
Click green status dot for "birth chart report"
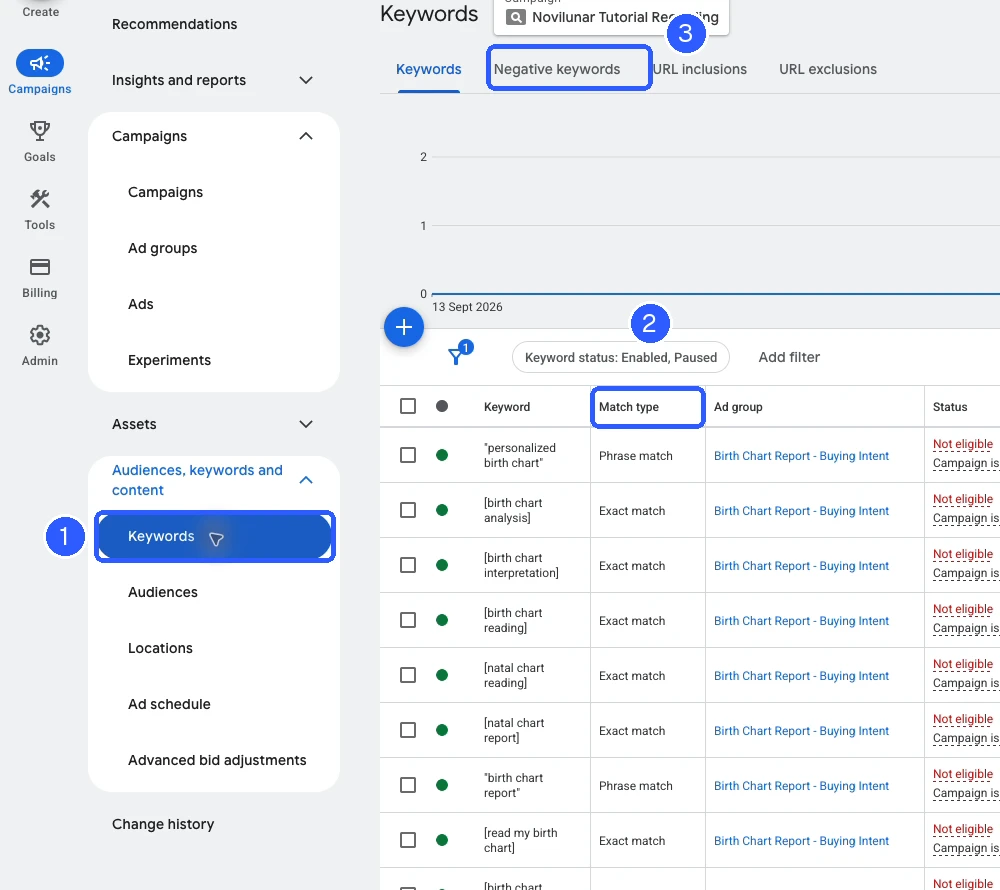click(x=442, y=785)
